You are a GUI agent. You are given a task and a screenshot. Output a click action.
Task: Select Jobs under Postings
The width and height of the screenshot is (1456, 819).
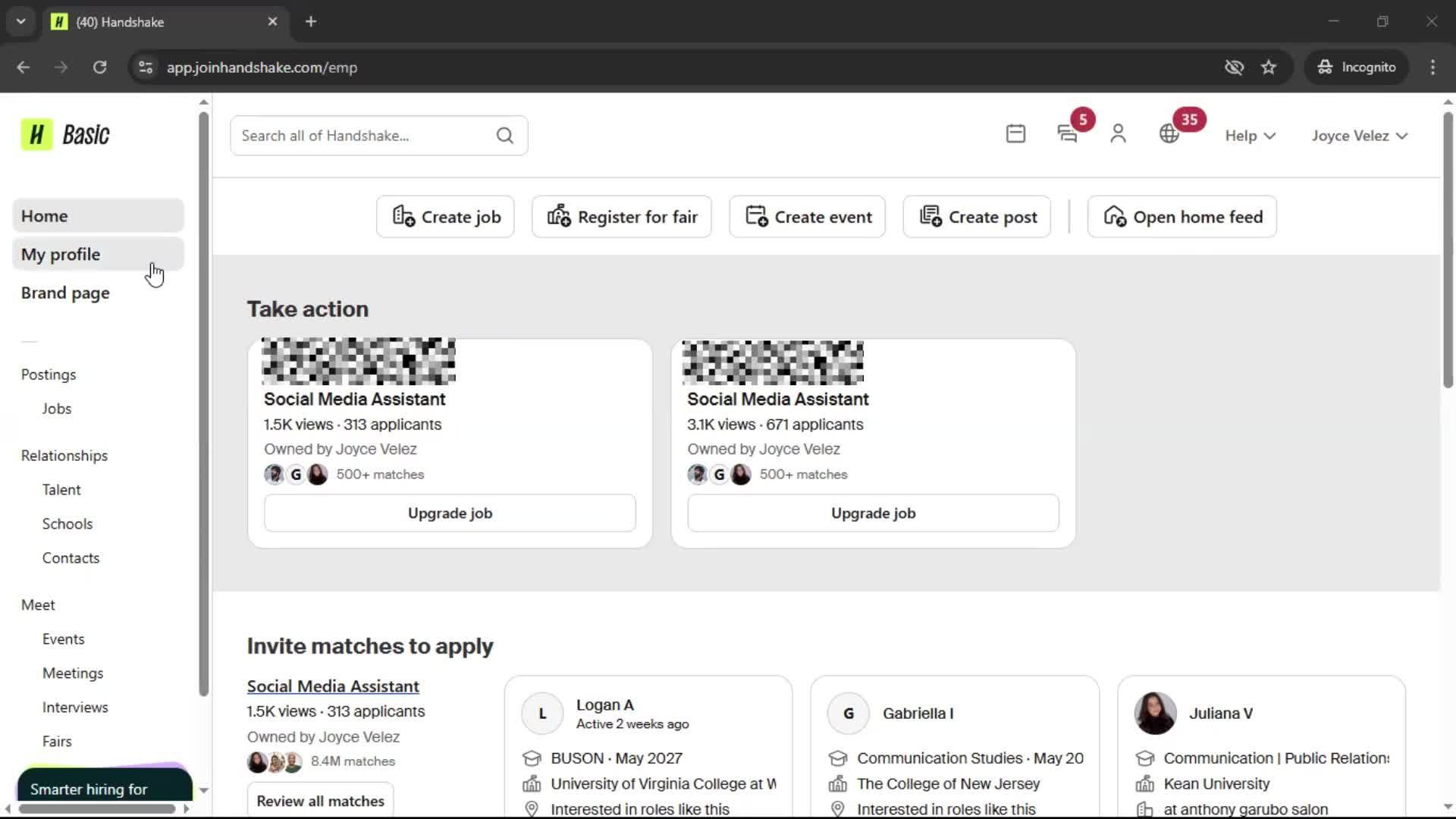[x=57, y=409]
